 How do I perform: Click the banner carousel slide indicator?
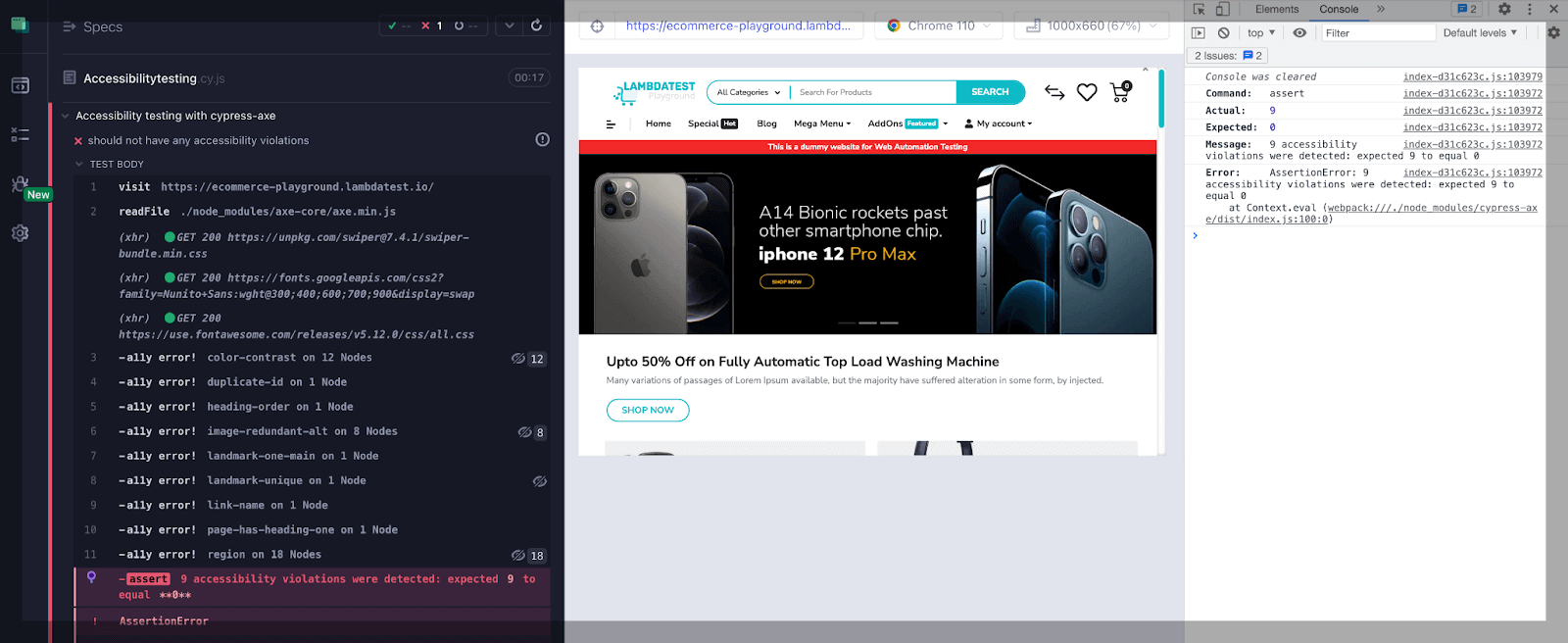(867, 322)
